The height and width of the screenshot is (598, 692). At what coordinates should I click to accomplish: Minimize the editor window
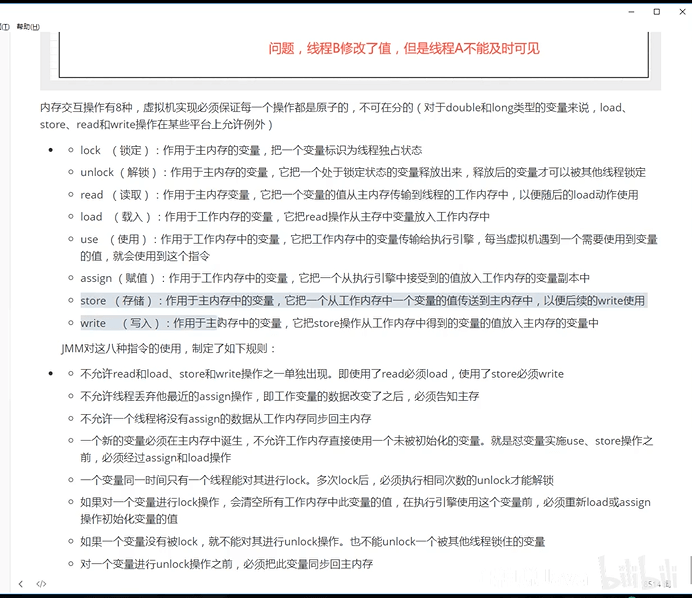632,12
